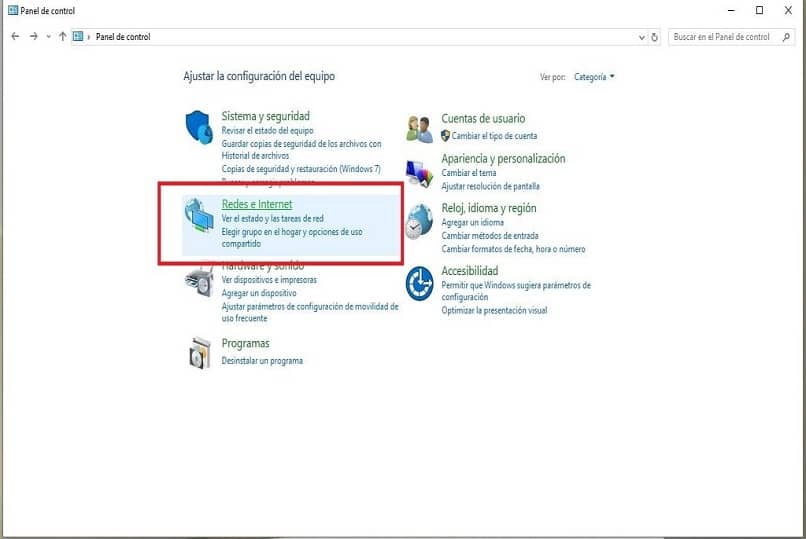
Task: Open the Sistema y seguridad shield icon
Action: pyautogui.click(x=199, y=127)
